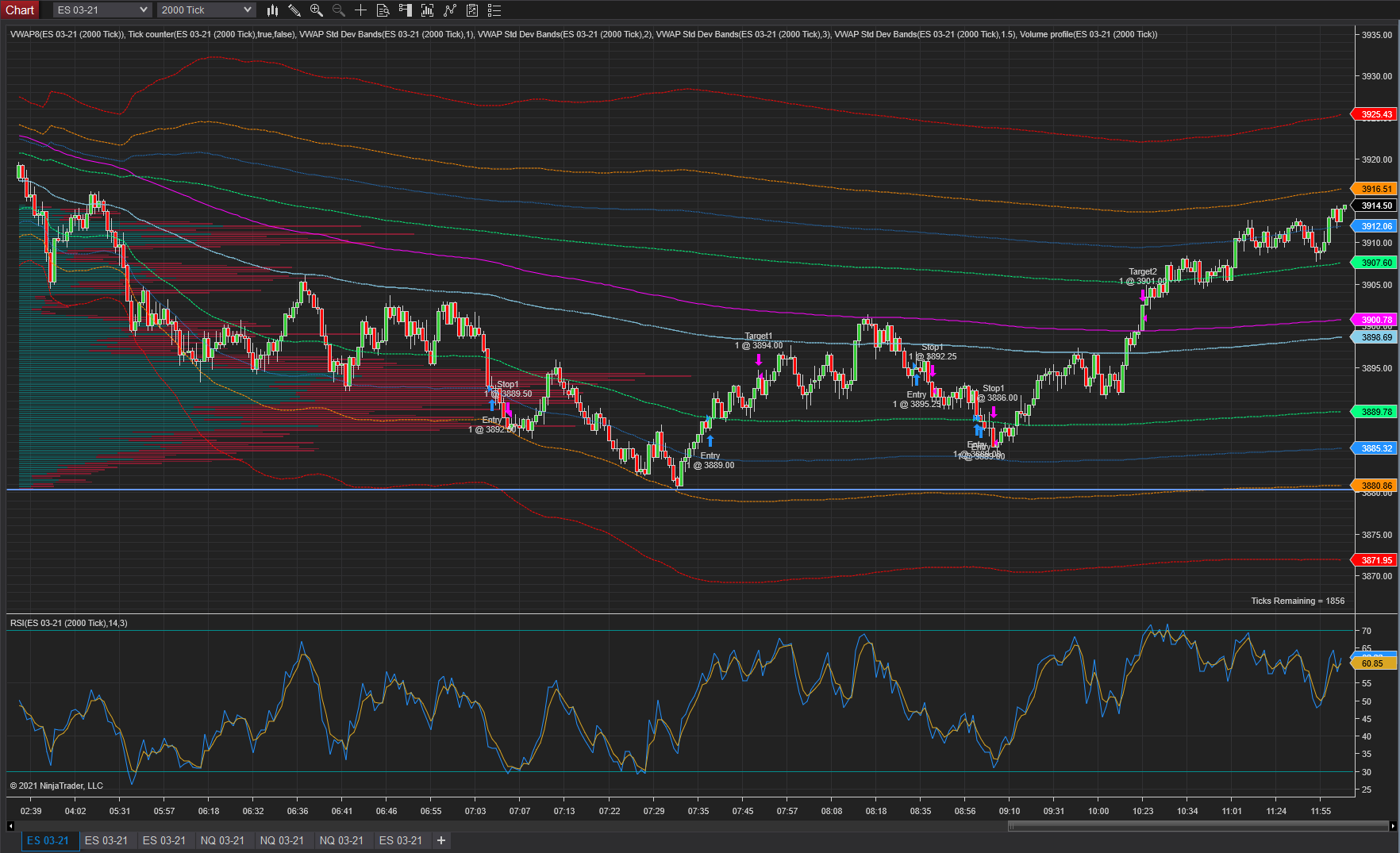Click the scrollbar right arrow
The image size is (1400, 853).
(1392, 826)
